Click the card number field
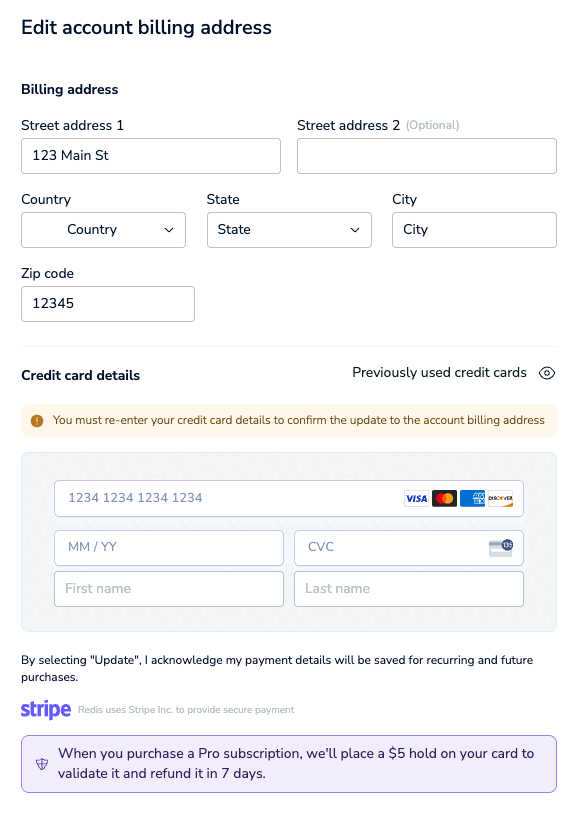 (289, 498)
